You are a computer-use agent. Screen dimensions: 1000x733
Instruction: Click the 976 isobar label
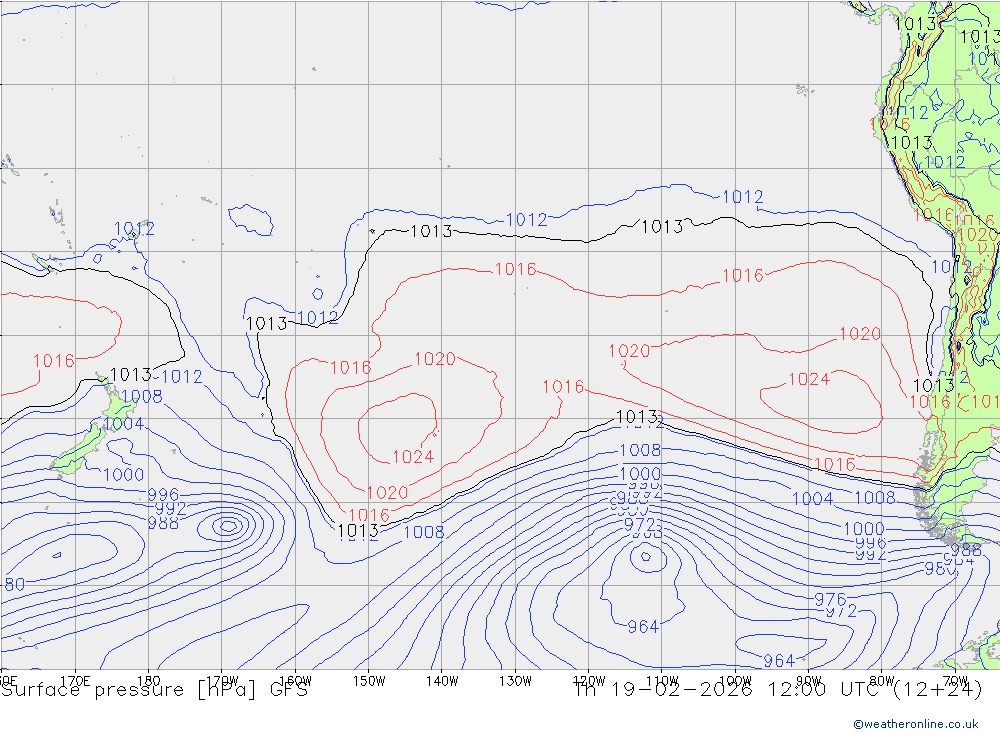coord(830,599)
